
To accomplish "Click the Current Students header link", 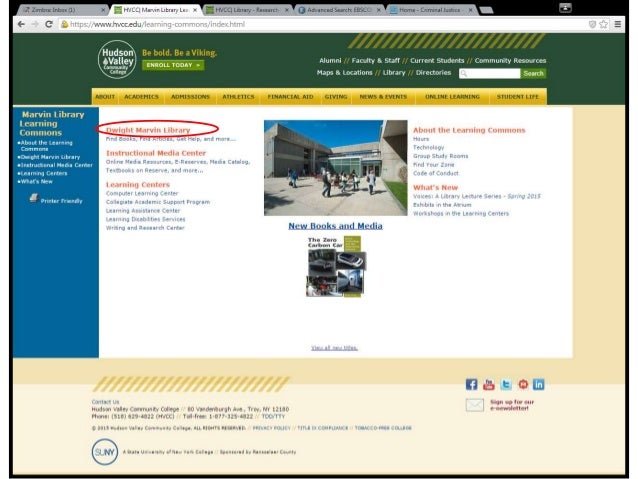I will pos(437,61).
